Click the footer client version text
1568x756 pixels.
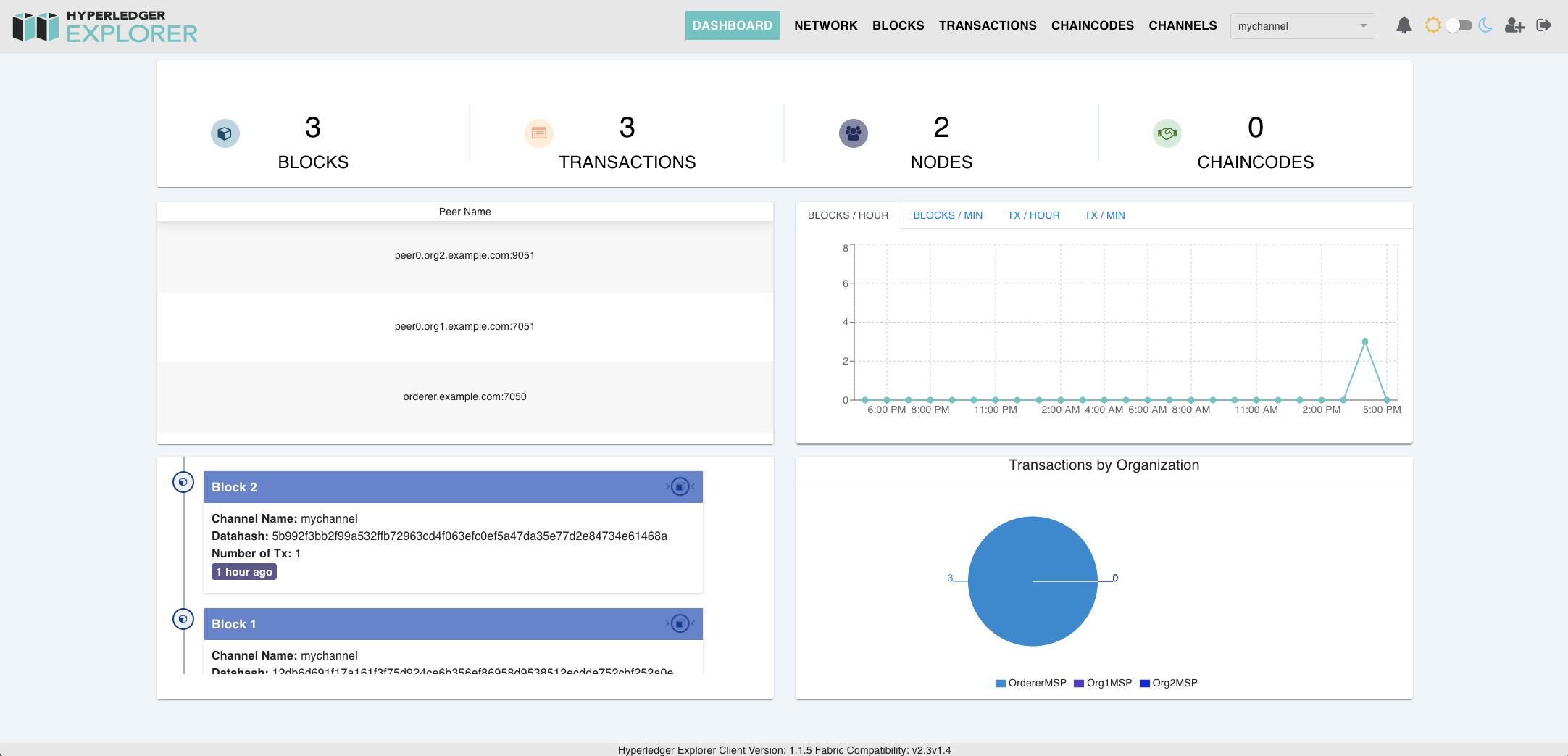click(x=784, y=750)
